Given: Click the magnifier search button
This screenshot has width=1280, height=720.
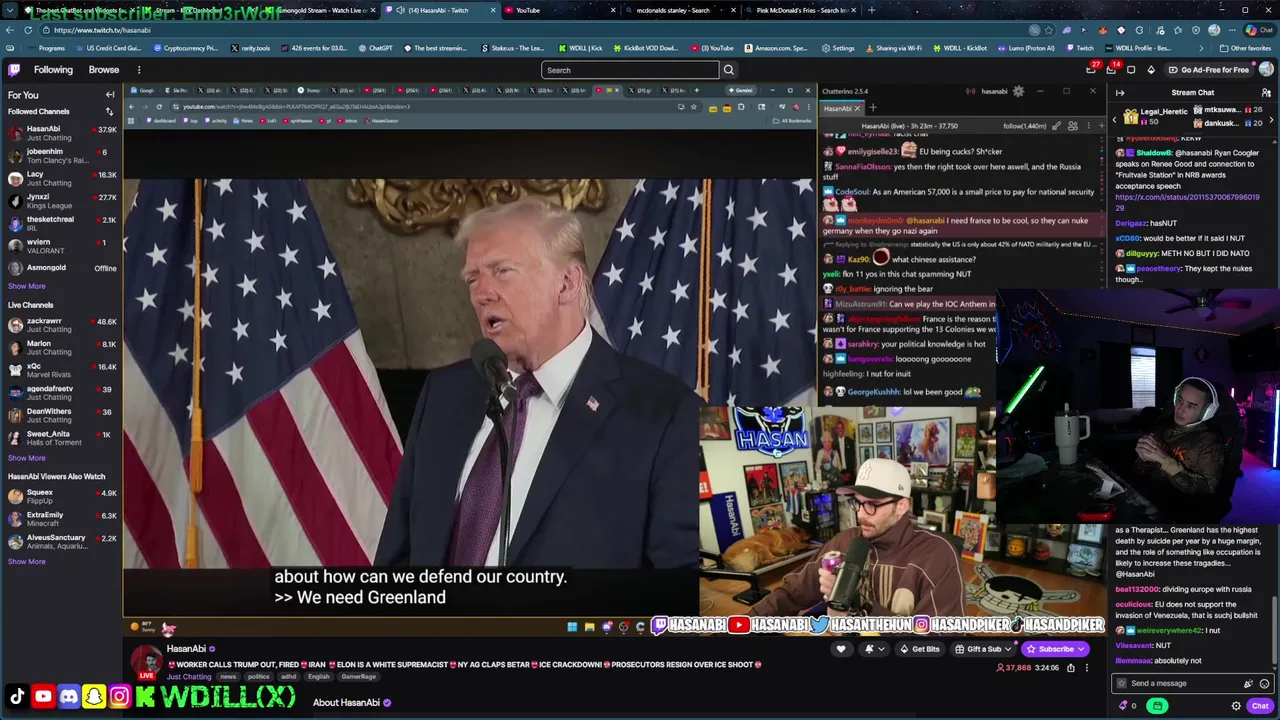Looking at the screenshot, I should (x=728, y=70).
